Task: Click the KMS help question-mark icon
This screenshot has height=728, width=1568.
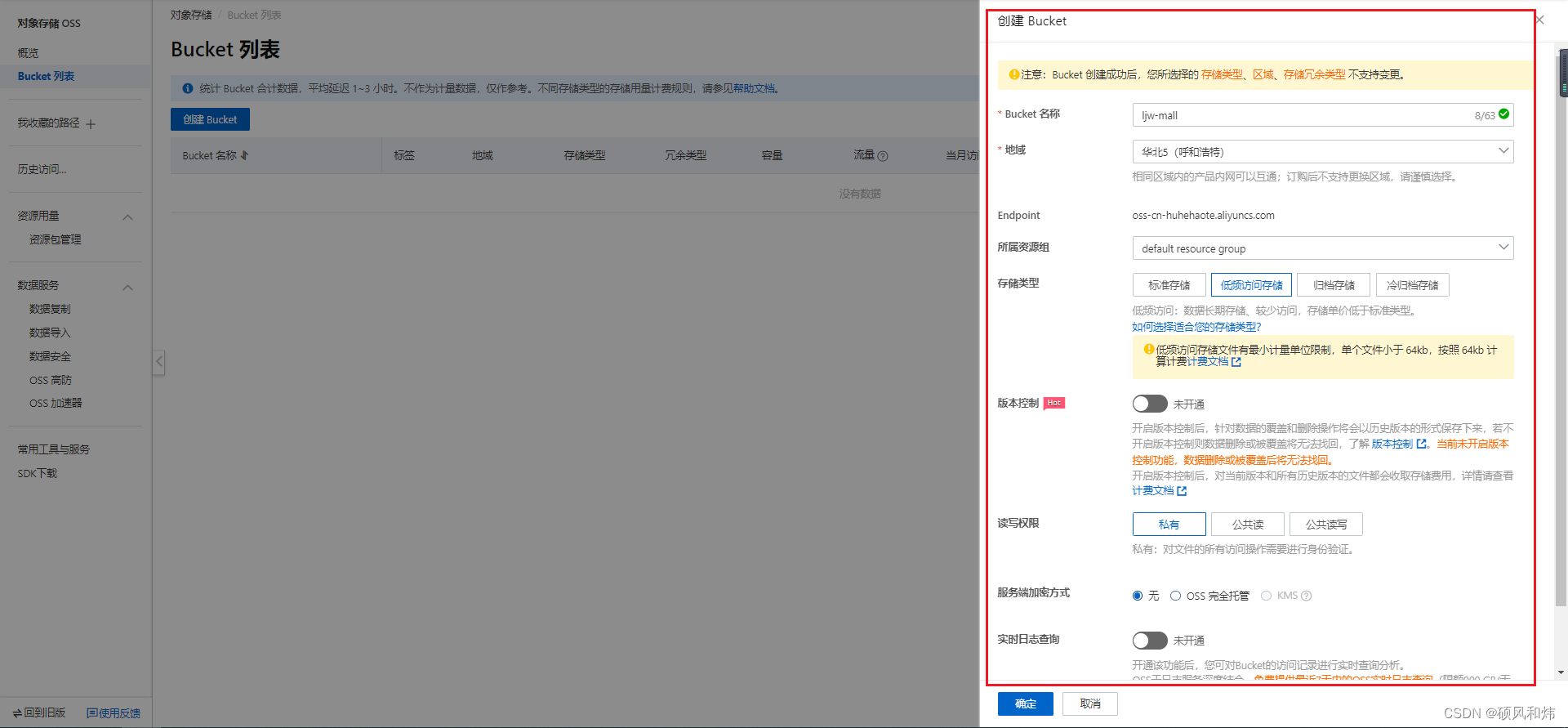Action: pos(1306,596)
